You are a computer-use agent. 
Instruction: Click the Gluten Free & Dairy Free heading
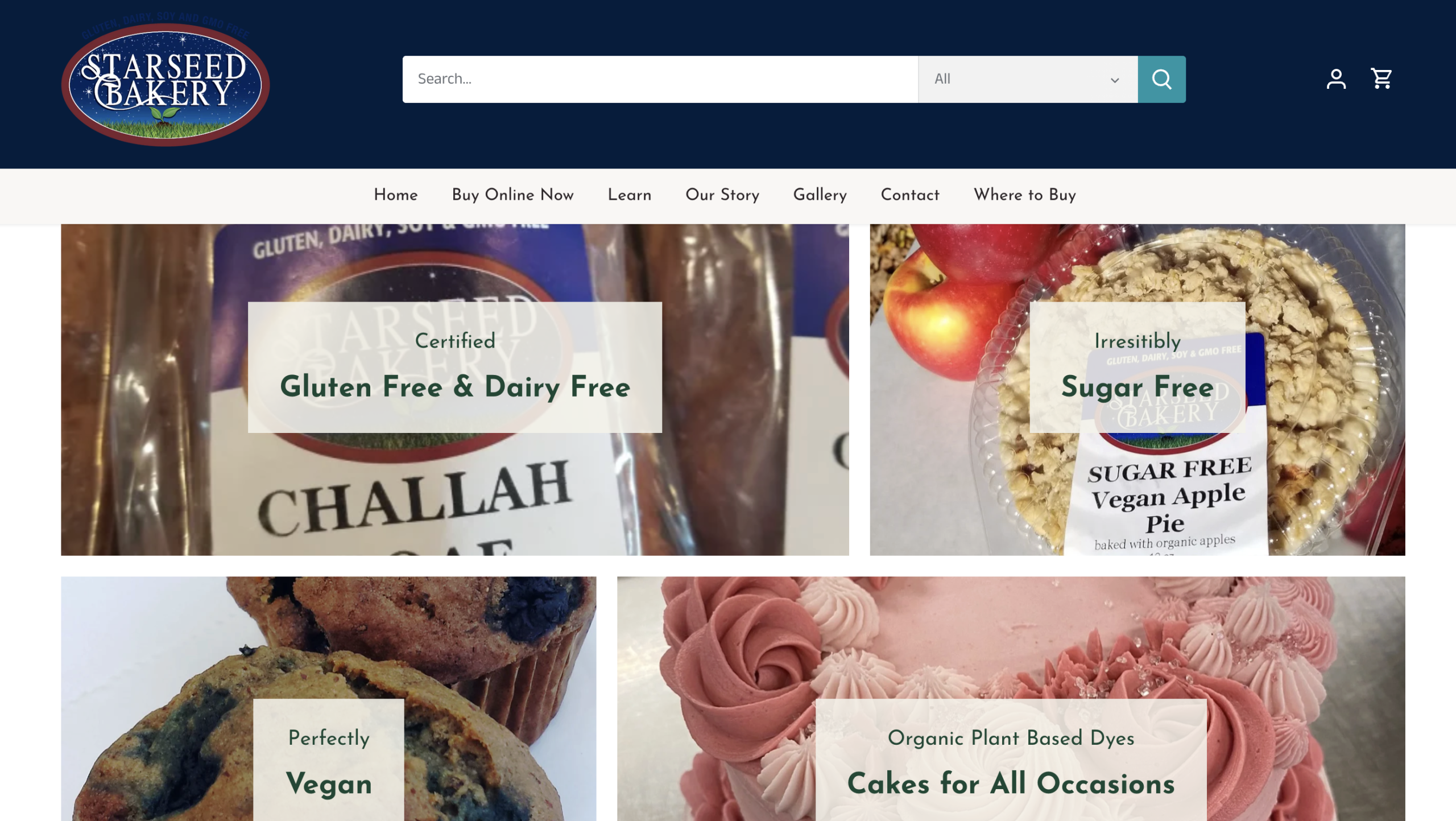pos(455,387)
